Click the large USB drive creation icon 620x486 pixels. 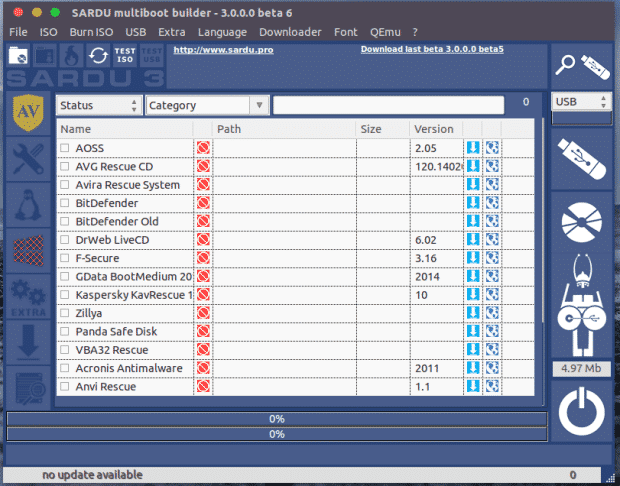coord(582,159)
